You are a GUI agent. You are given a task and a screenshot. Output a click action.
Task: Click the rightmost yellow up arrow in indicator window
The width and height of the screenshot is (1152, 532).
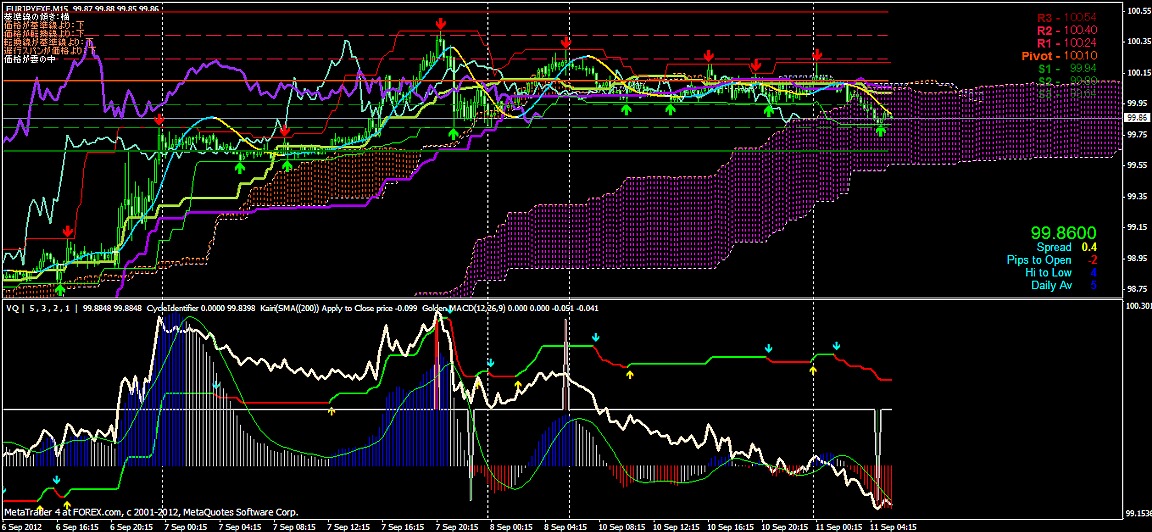pos(813,371)
